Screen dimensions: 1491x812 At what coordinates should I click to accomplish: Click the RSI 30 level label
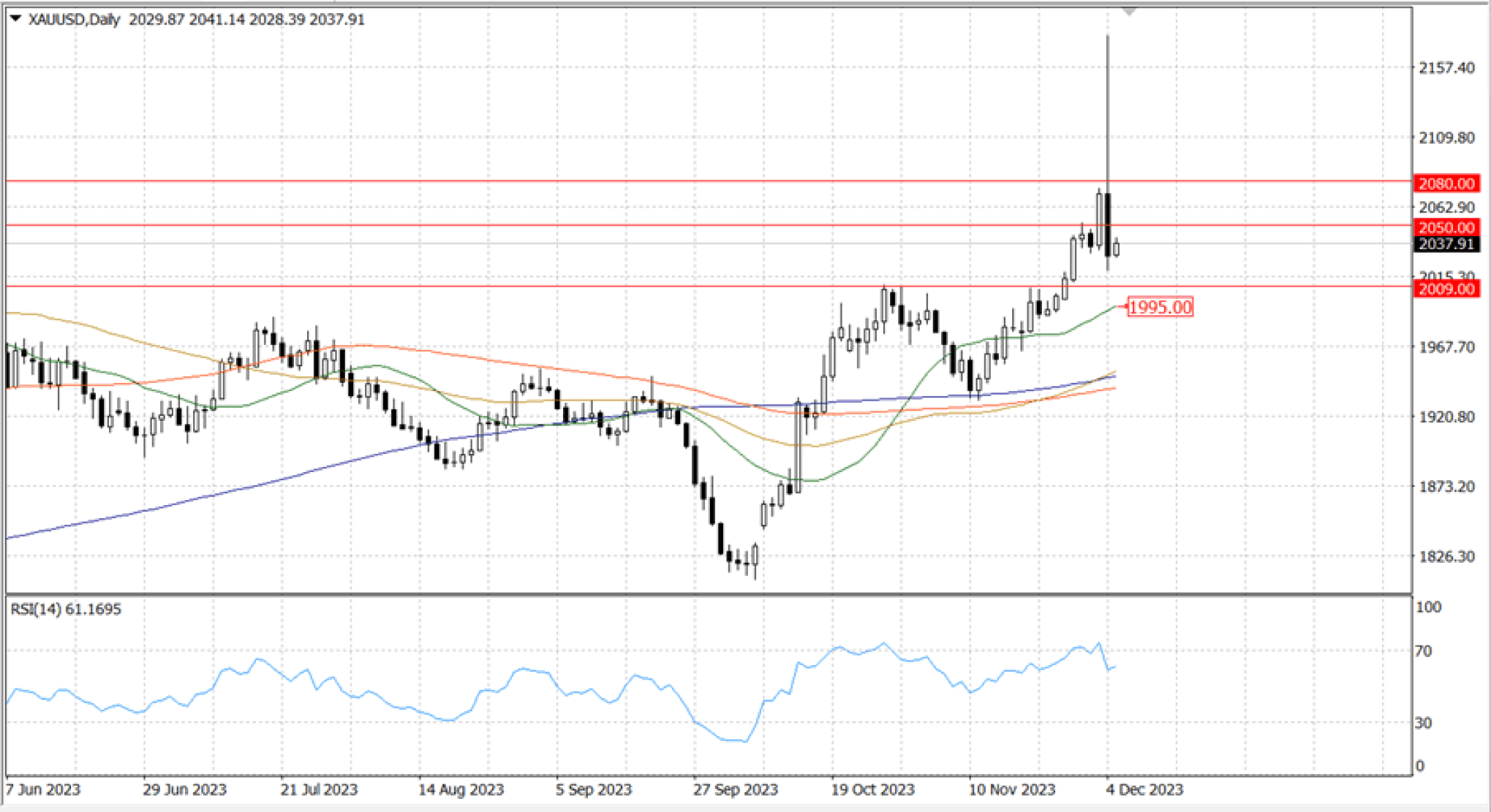pos(1423,723)
